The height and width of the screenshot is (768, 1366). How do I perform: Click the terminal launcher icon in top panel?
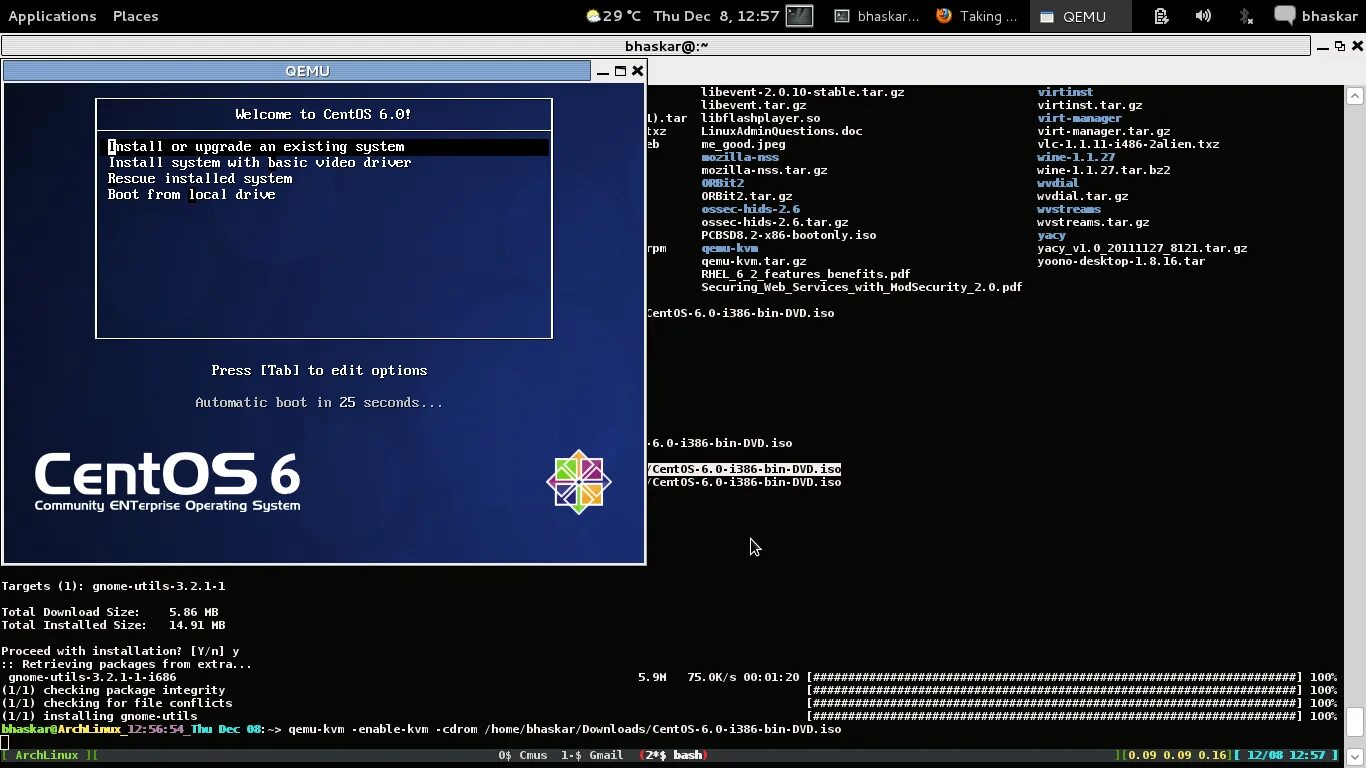coord(799,16)
